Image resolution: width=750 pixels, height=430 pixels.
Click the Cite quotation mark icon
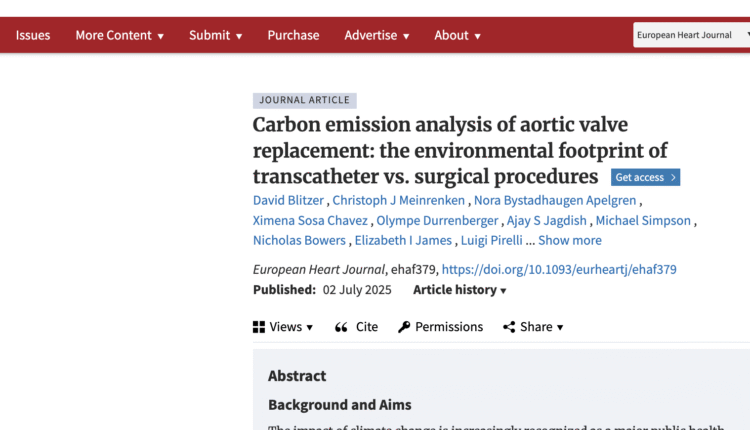click(341, 327)
